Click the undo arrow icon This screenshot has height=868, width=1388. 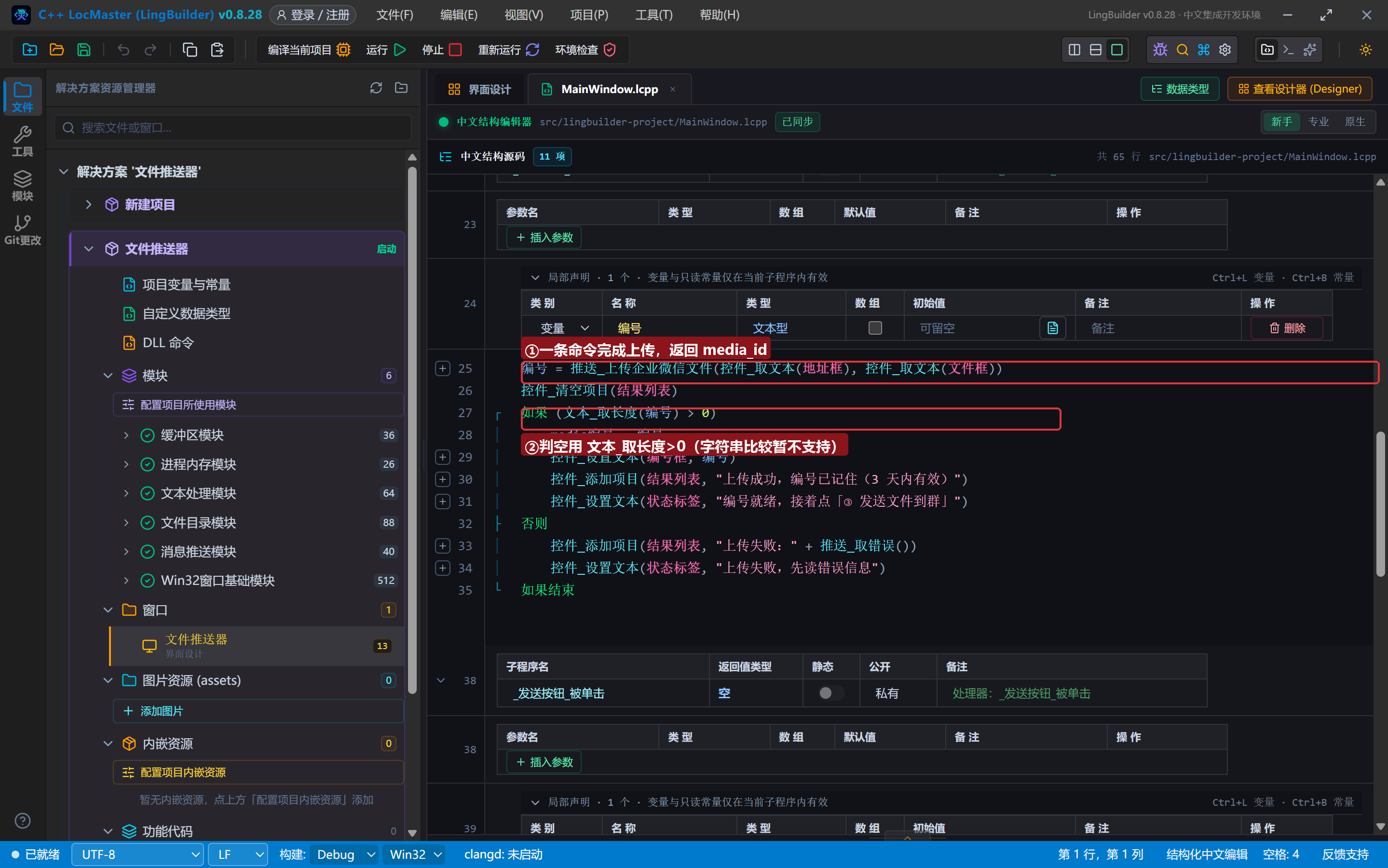[x=123, y=50]
